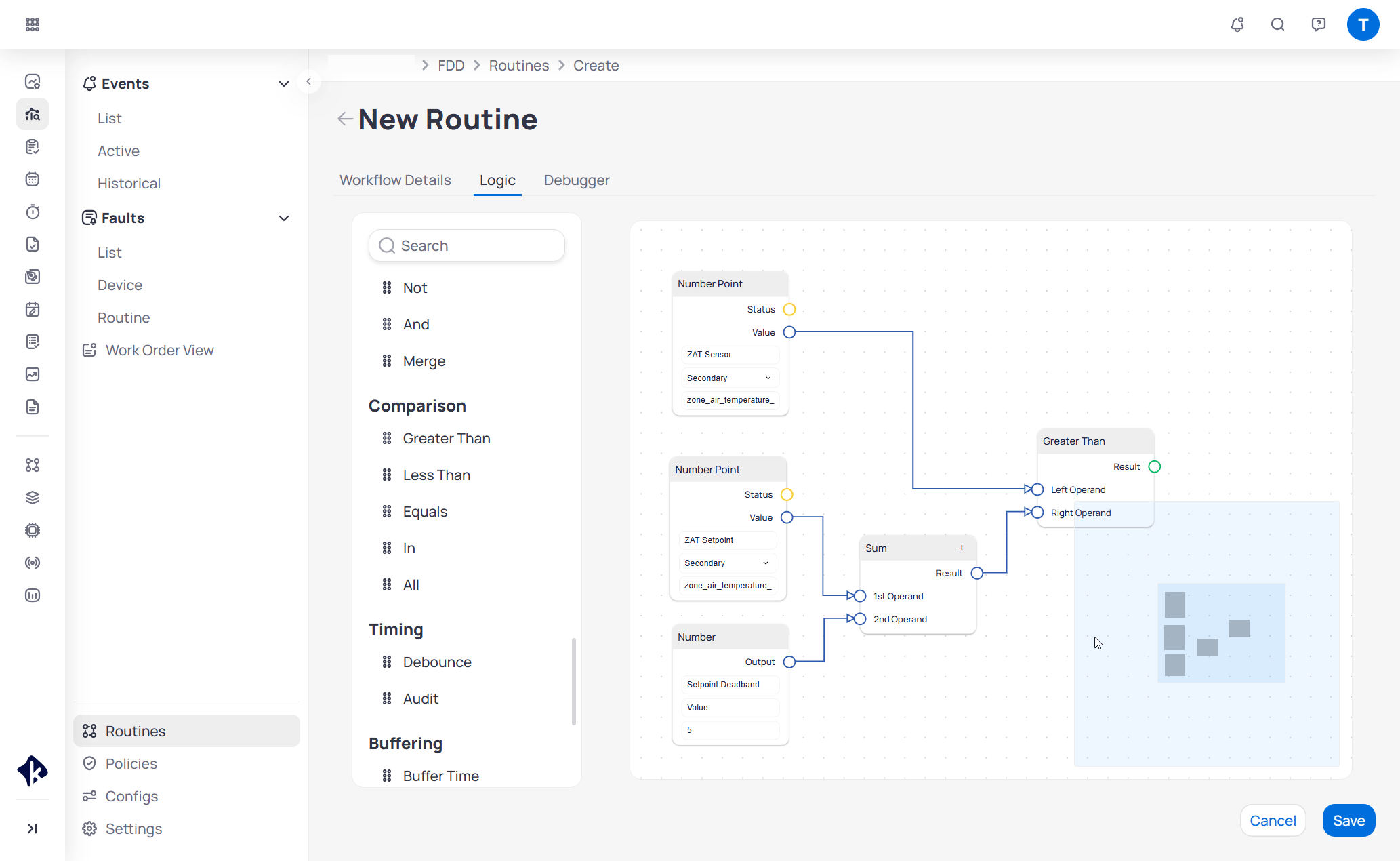The image size is (1400, 861).
Task: Select the Merge node drag handle icon
Action: [x=387, y=361]
